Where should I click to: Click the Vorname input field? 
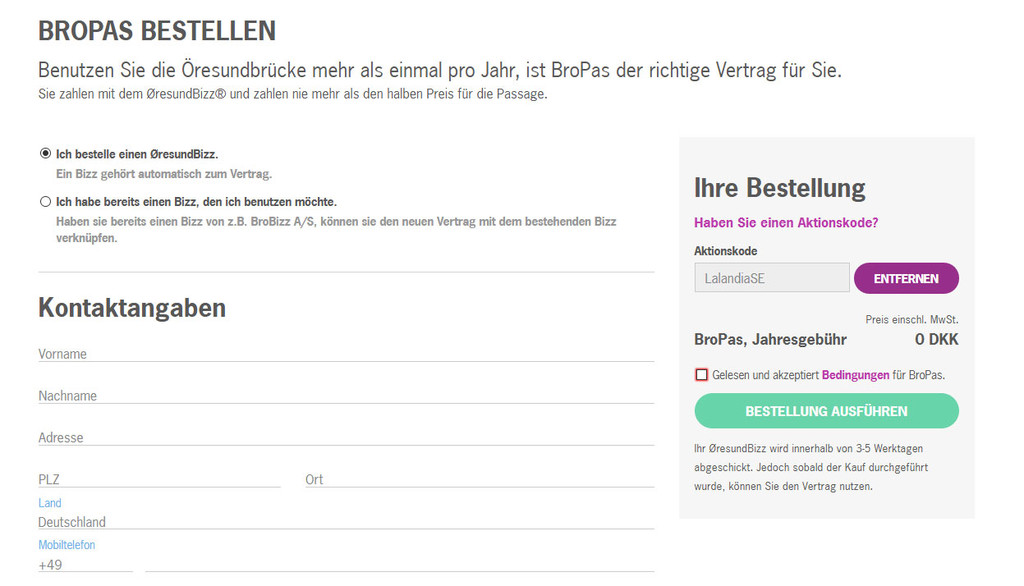click(346, 353)
